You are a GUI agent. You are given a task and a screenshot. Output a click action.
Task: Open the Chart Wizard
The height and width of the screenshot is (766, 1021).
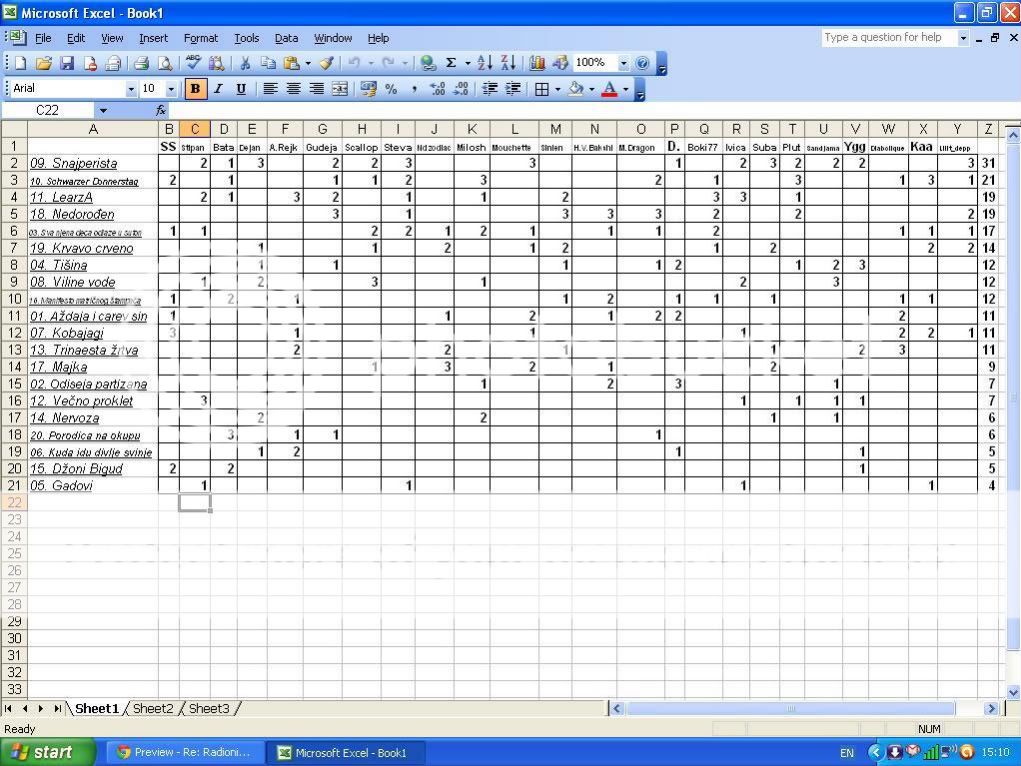[538, 63]
